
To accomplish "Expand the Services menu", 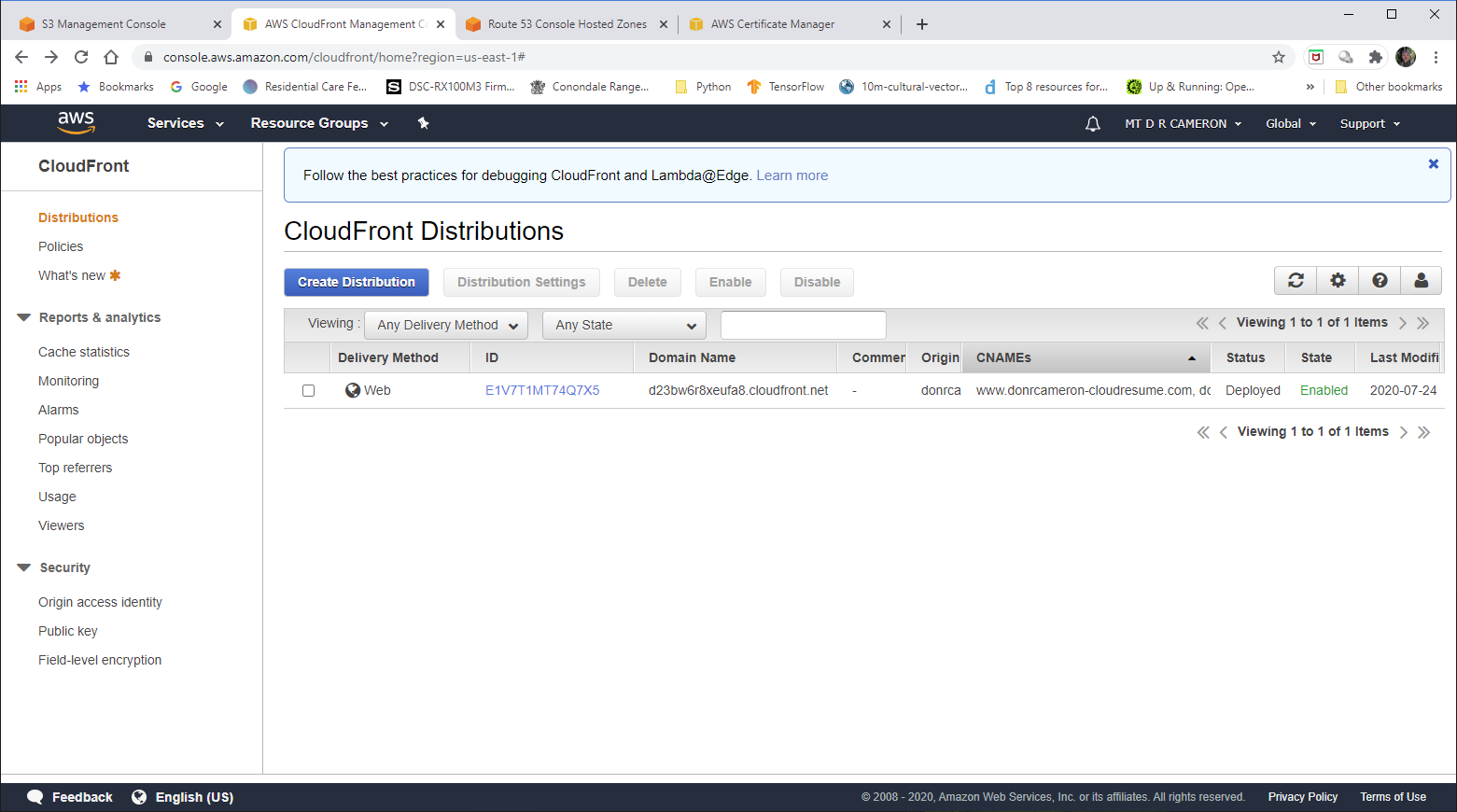I will pos(186,123).
